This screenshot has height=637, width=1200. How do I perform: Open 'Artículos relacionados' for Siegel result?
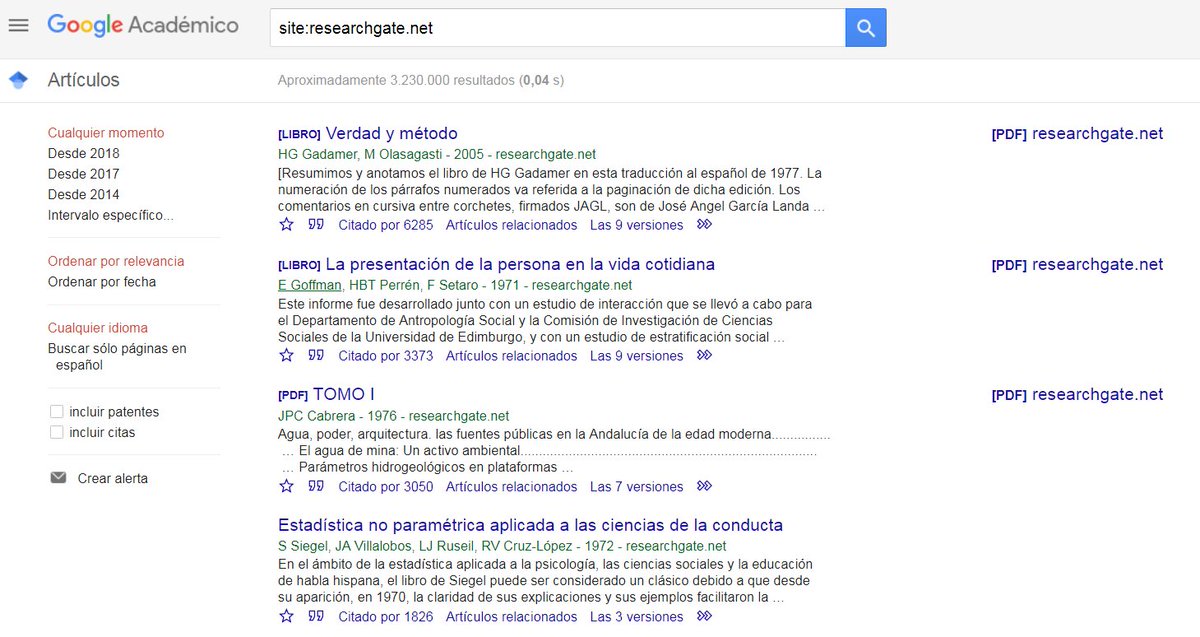[x=512, y=617]
